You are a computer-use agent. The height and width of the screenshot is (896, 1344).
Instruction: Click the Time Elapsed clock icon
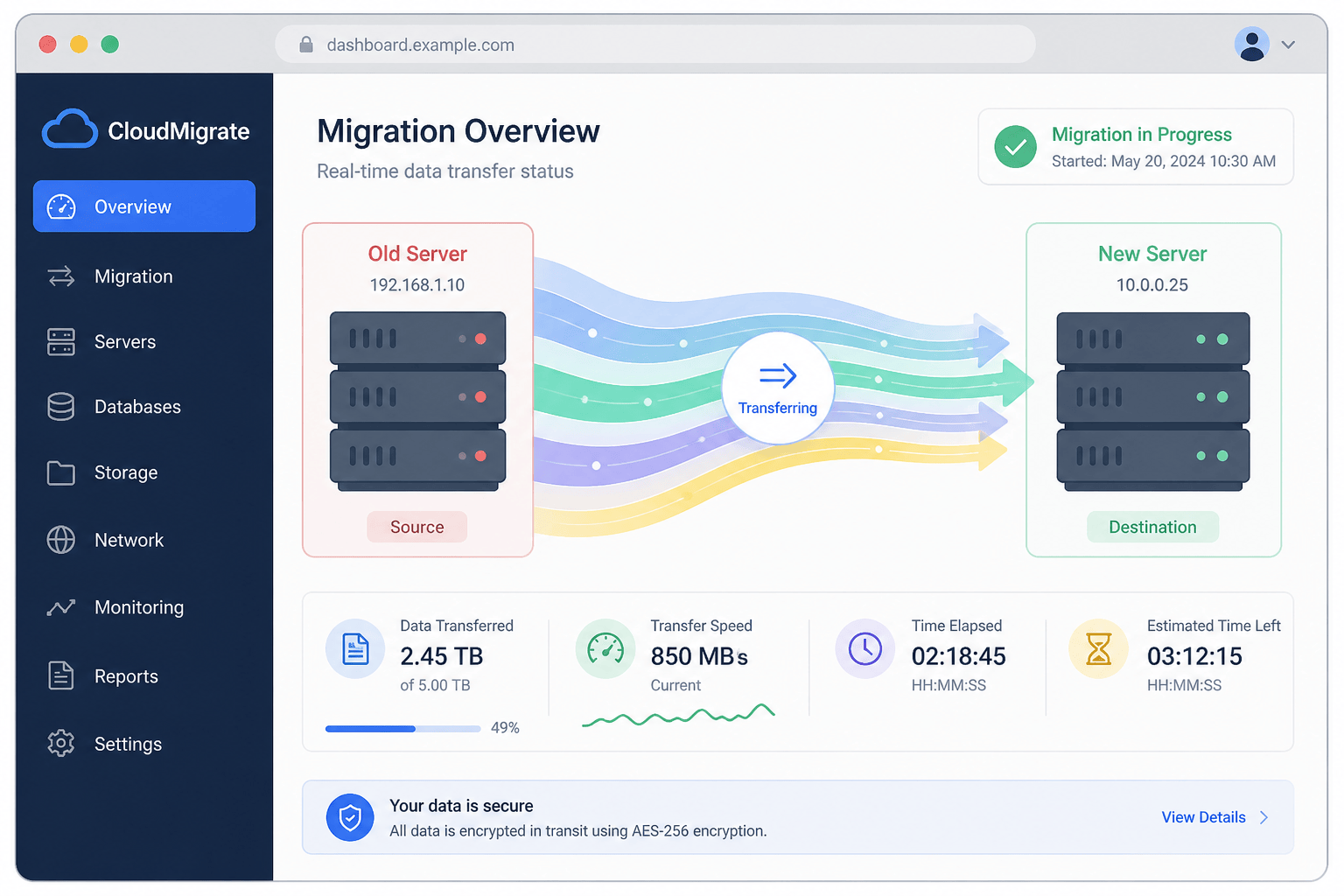(x=865, y=648)
